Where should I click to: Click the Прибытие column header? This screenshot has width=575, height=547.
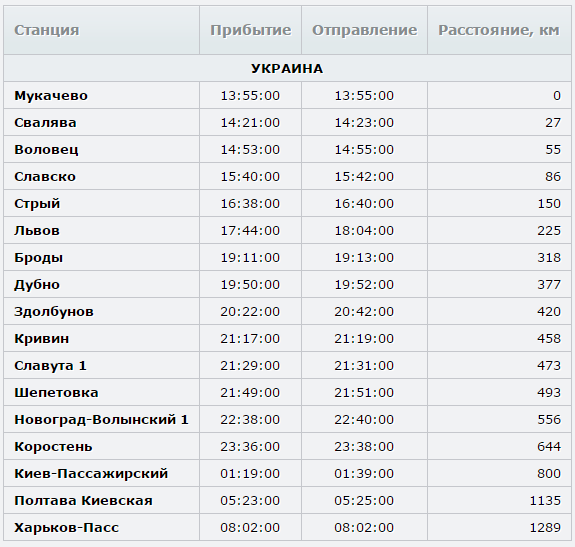tap(250, 30)
